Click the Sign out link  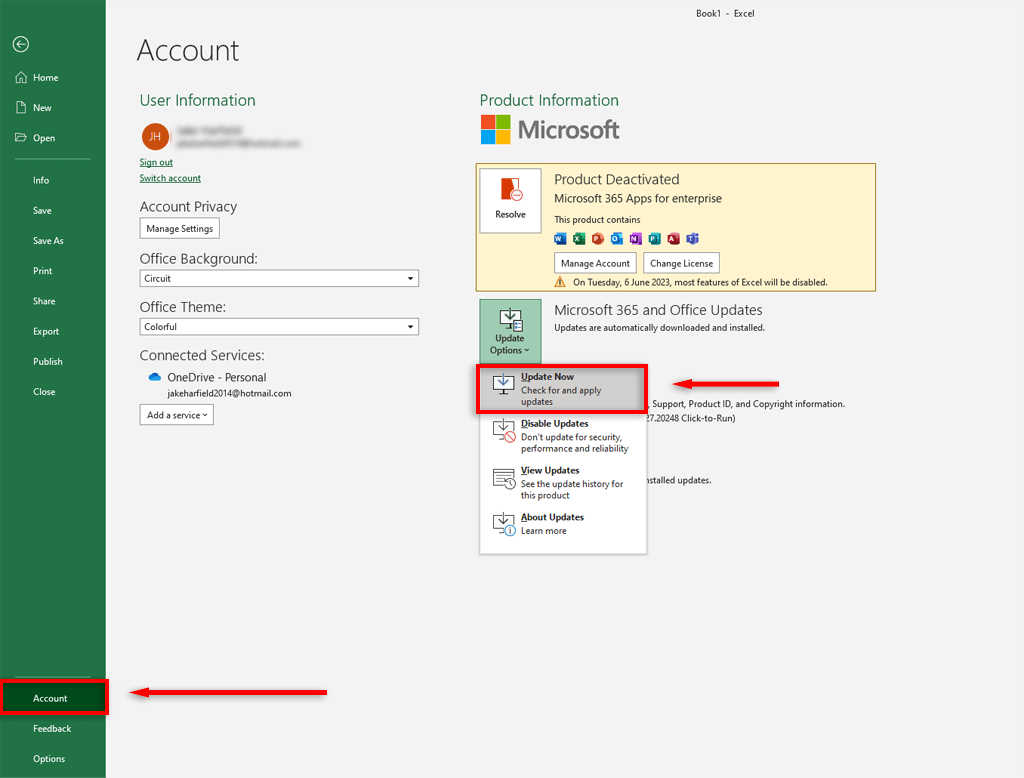point(156,162)
